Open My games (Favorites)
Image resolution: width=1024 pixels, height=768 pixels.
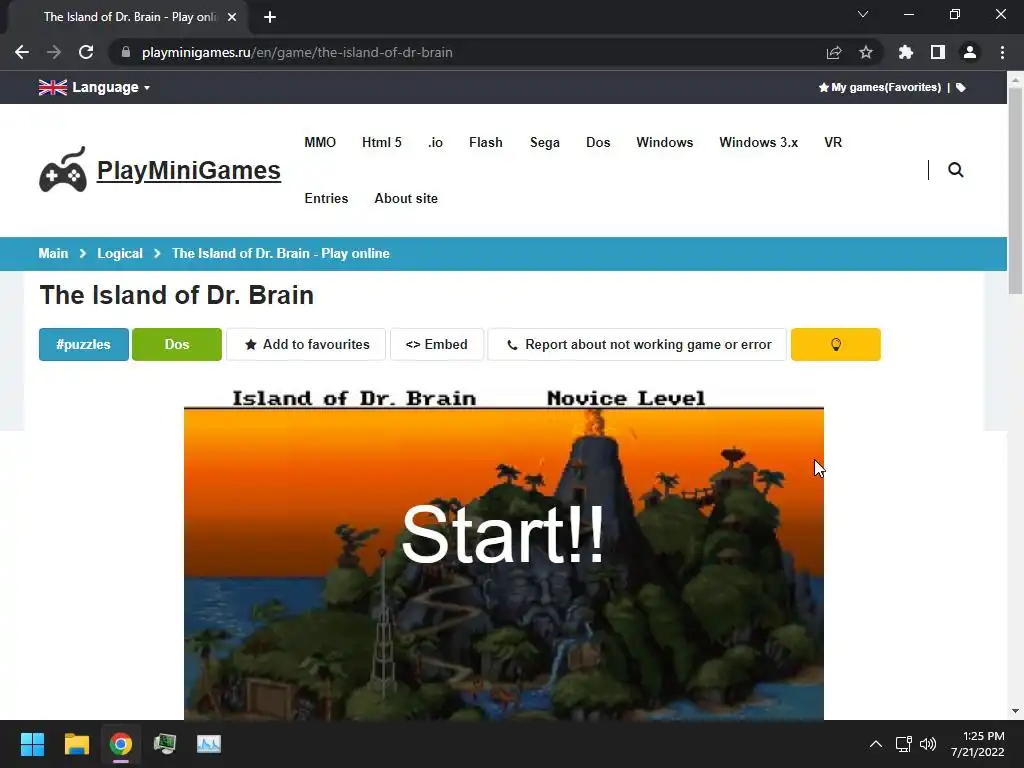click(x=879, y=88)
